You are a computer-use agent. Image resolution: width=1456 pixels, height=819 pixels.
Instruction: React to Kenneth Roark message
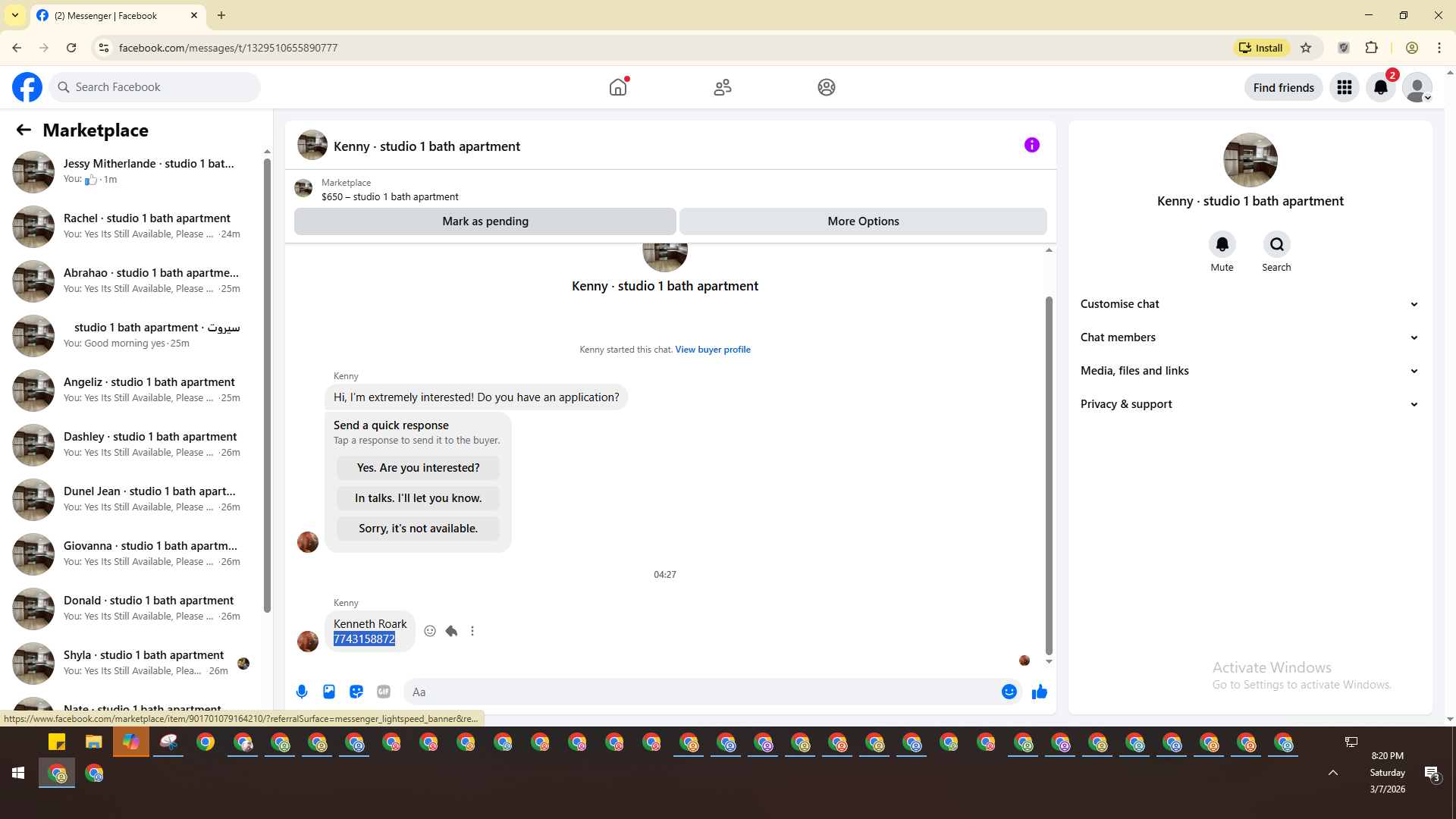point(430,631)
